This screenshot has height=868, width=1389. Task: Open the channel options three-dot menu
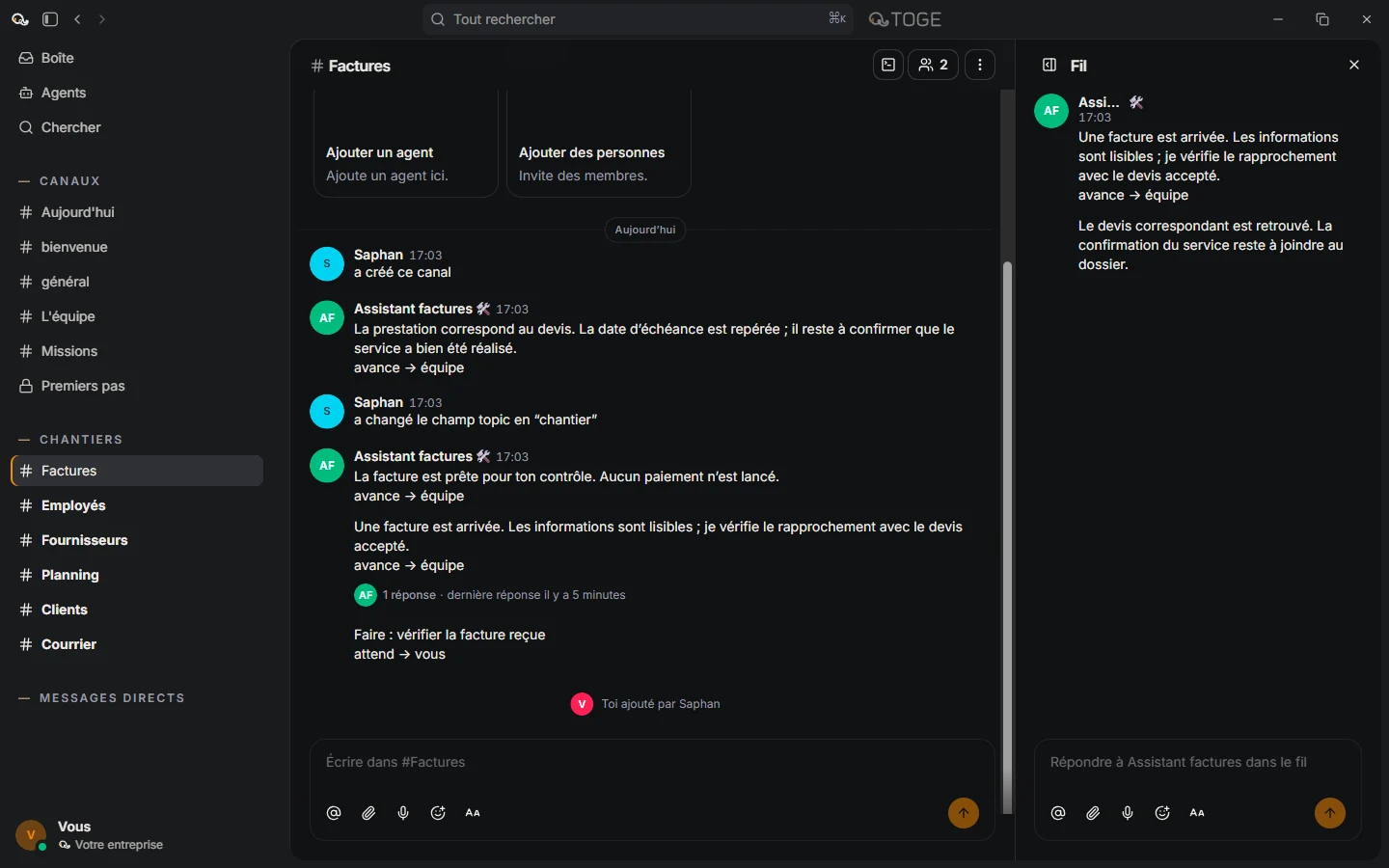click(x=980, y=65)
